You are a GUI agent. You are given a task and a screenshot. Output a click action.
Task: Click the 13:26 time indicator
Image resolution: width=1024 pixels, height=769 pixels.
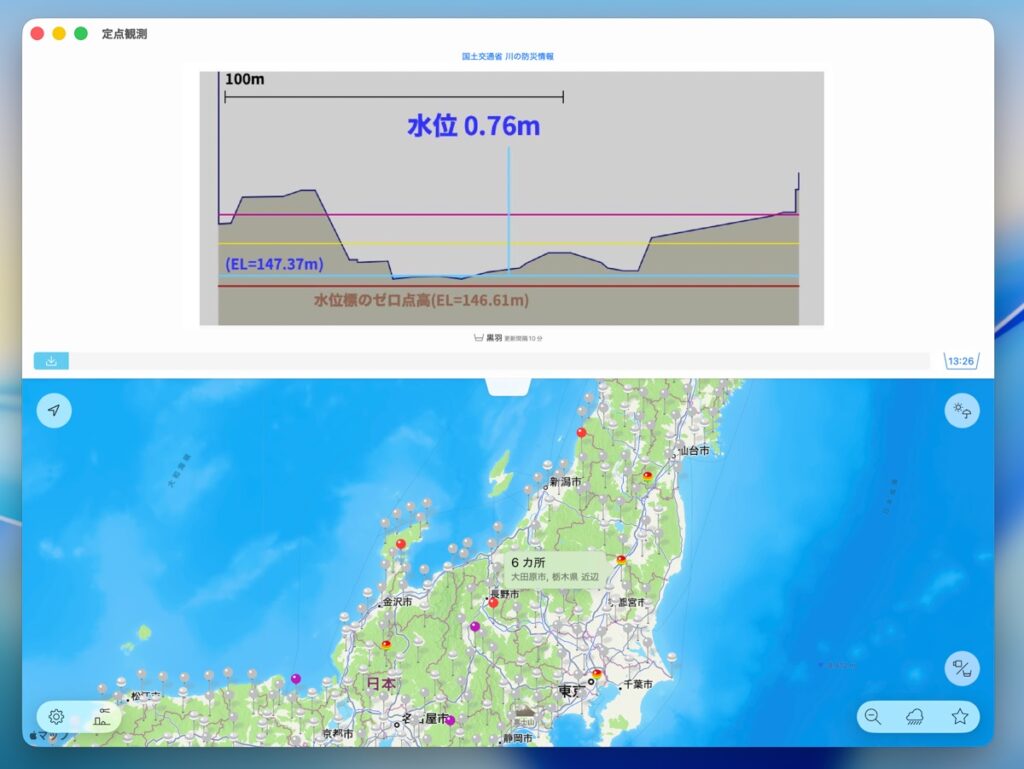[961, 361]
